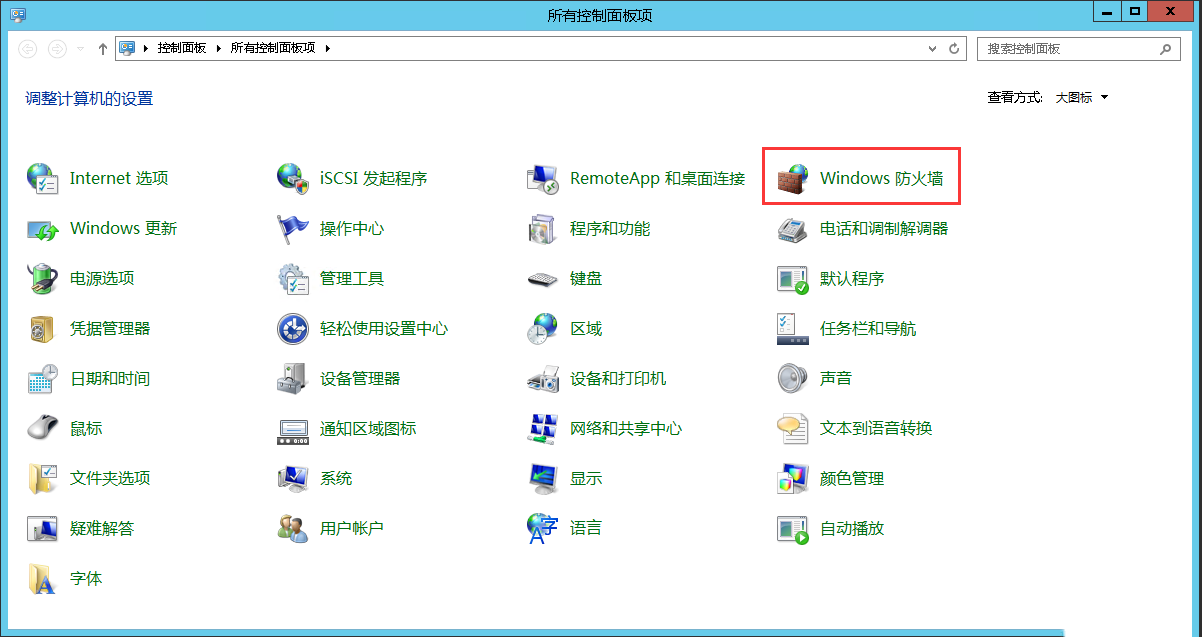Click the 用户帐户 text link
This screenshot has height=637, width=1202.
pyautogui.click(x=352, y=528)
